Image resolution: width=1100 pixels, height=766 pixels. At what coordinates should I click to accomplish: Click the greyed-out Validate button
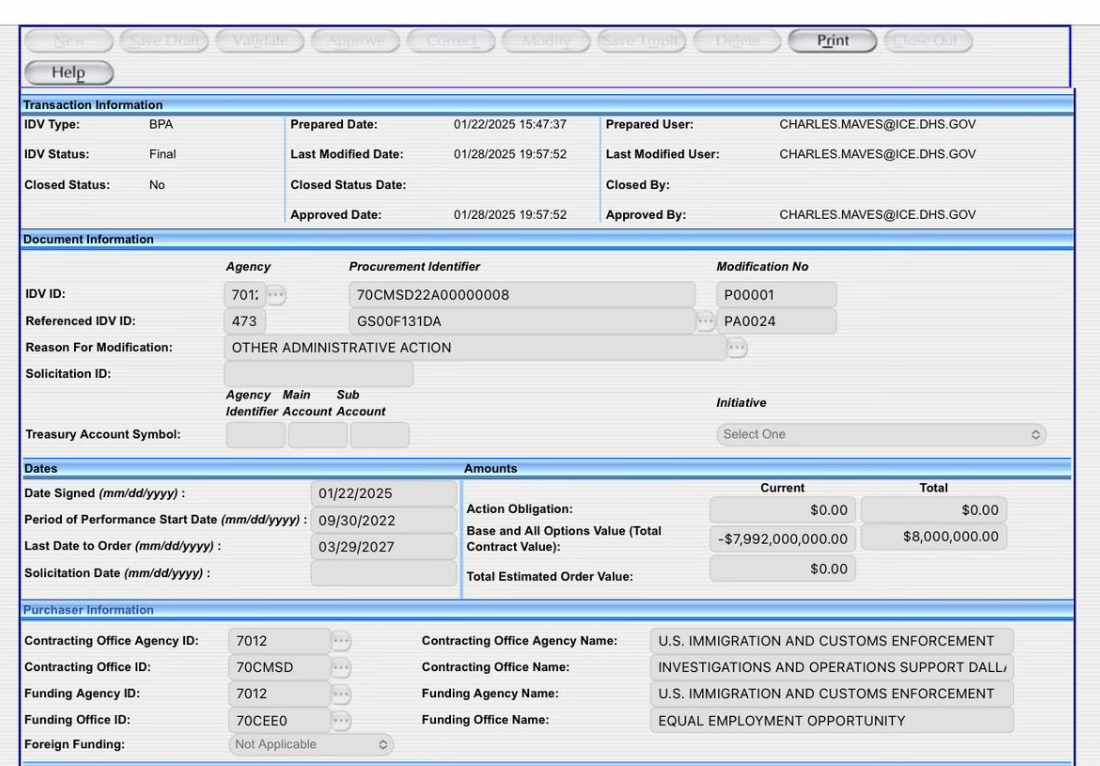pos(260,41)
